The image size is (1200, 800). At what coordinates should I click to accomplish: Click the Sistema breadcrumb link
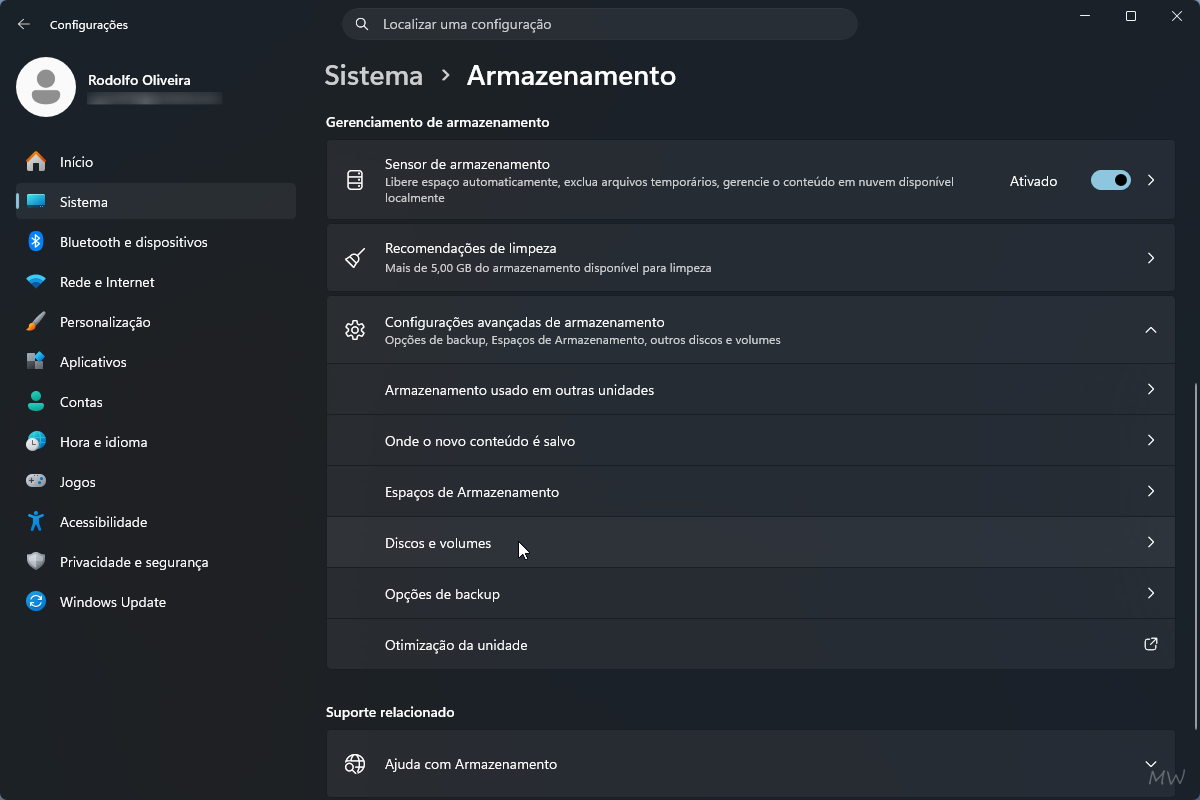pos(374,76)
